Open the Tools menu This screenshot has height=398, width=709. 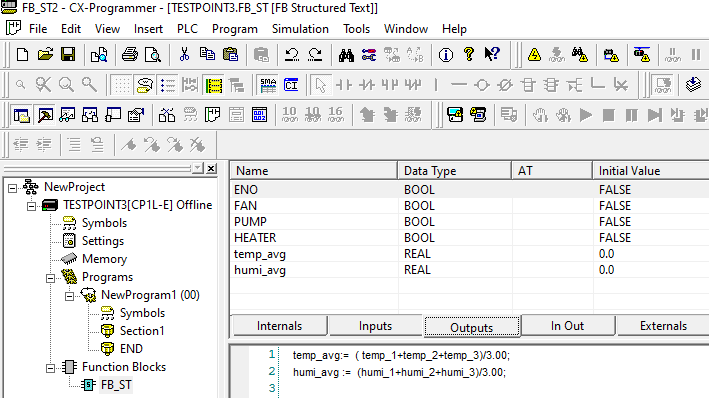[356, 29]
